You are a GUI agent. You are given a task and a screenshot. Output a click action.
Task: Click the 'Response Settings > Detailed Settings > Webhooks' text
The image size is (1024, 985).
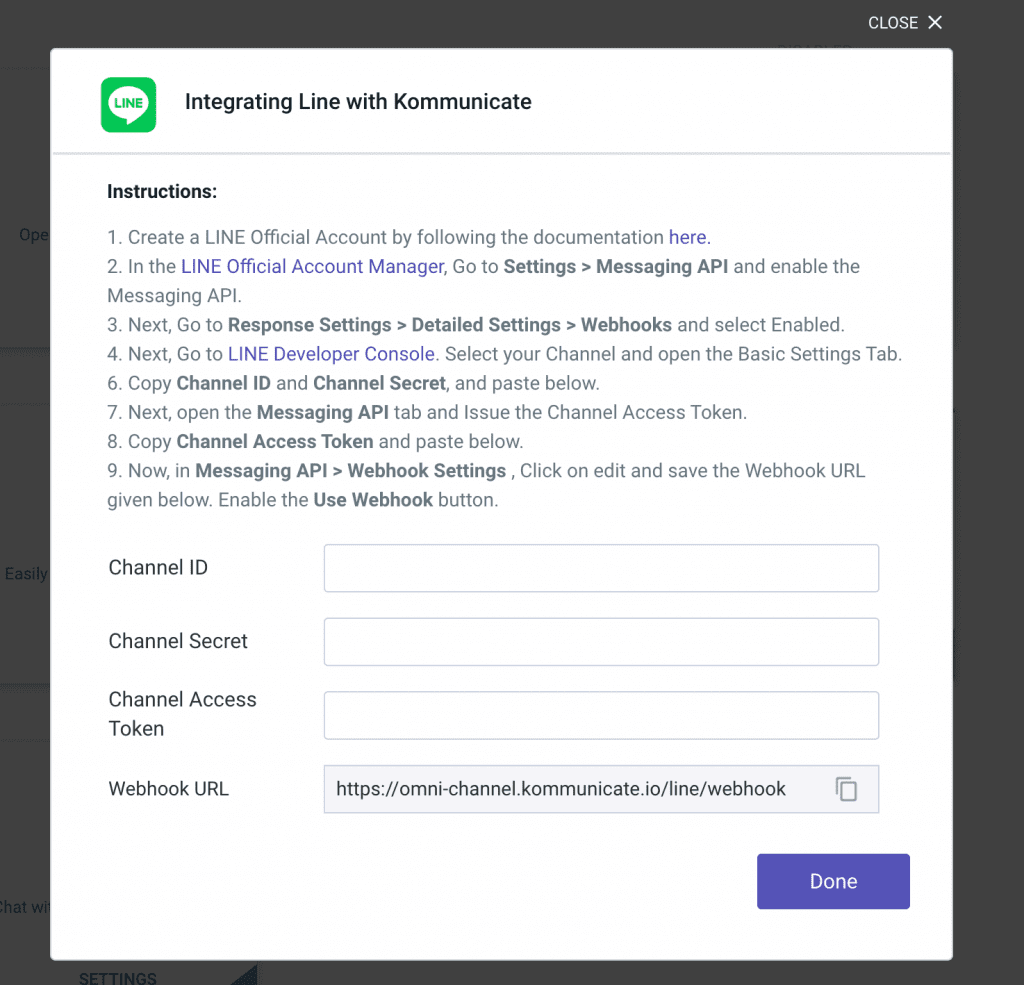pyautogui.click(x=449, y=325)
